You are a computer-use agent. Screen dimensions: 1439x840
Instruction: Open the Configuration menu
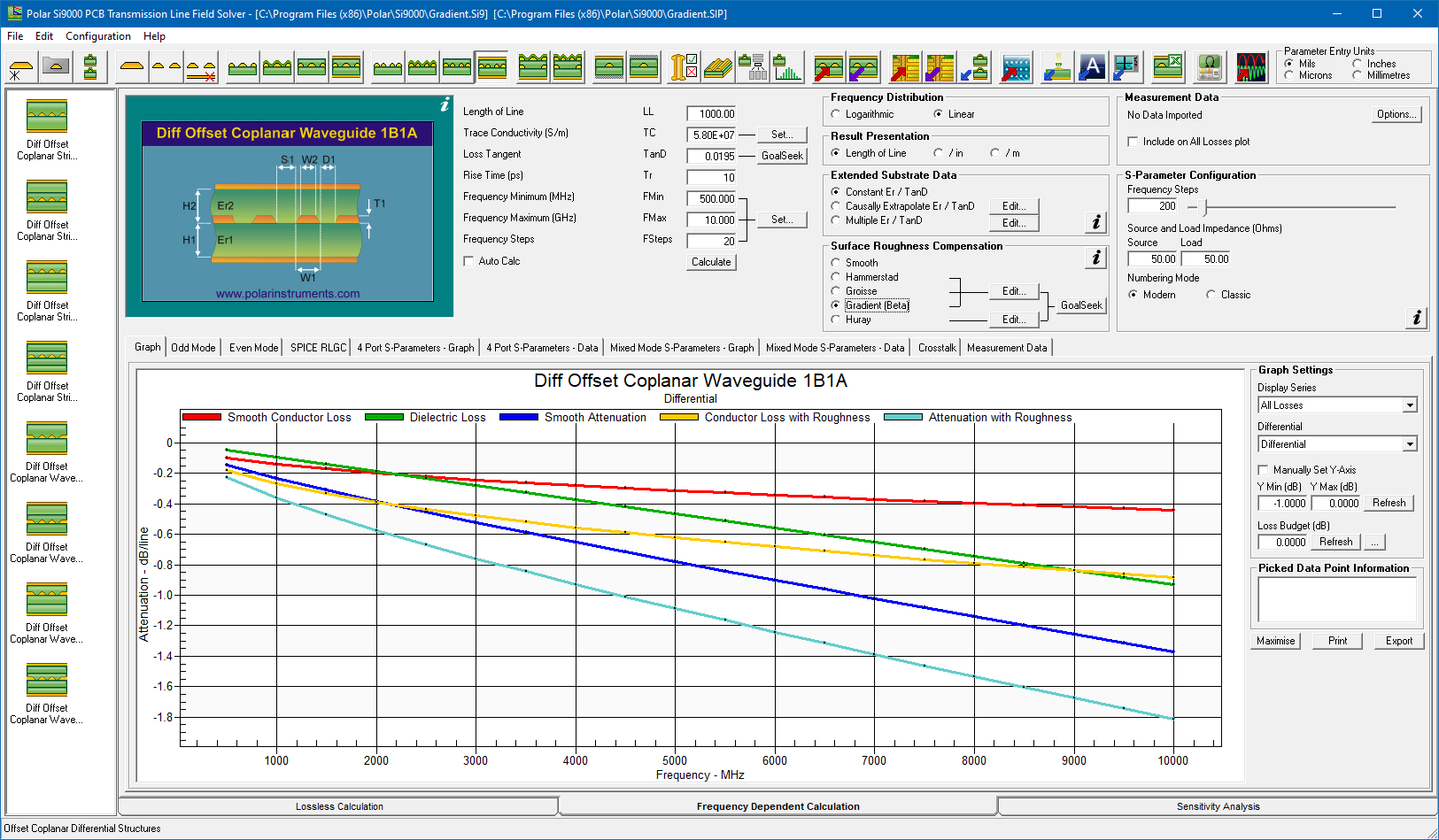[98, 36]
